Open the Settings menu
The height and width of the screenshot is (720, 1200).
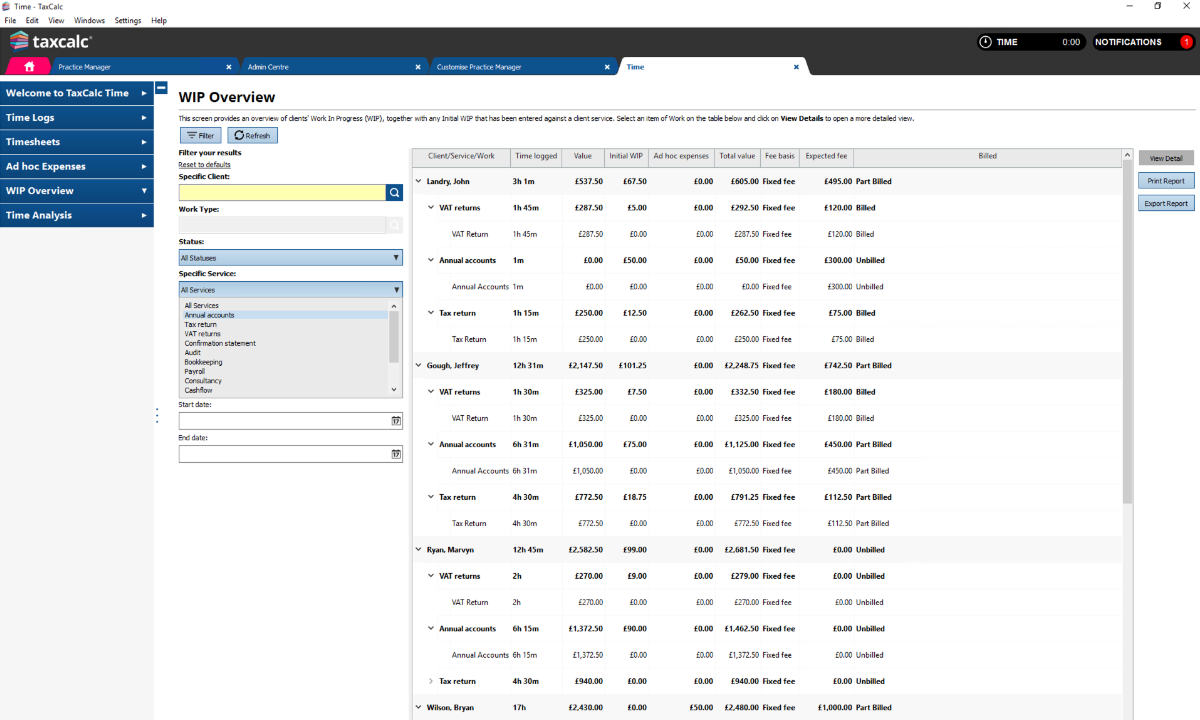pos(128,20)
